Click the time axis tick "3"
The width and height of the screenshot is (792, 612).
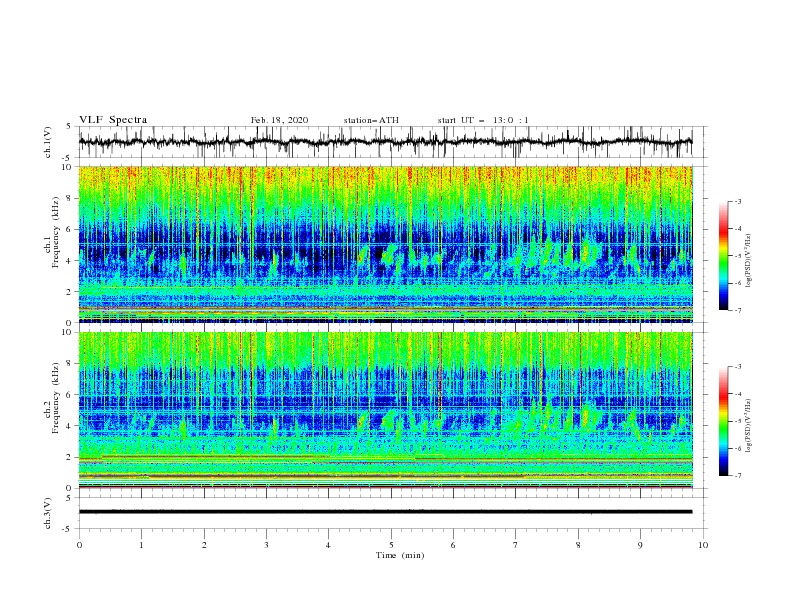click(266, 545)
